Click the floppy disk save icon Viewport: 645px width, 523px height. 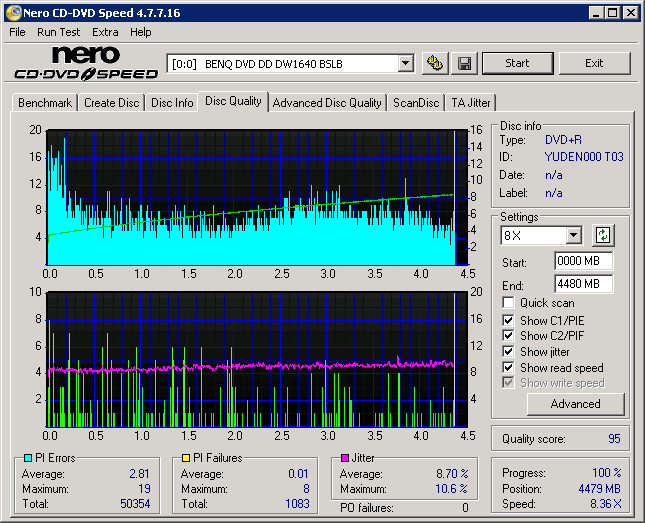(464, 63)
